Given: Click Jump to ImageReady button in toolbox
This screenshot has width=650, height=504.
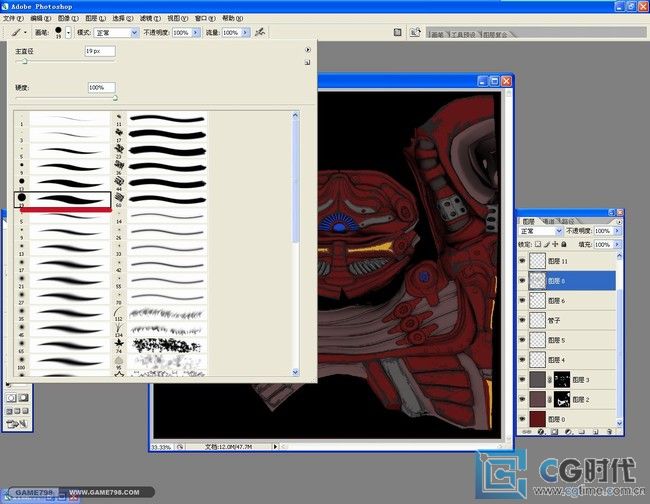Looking at the screenshot, I should point(17,424).
